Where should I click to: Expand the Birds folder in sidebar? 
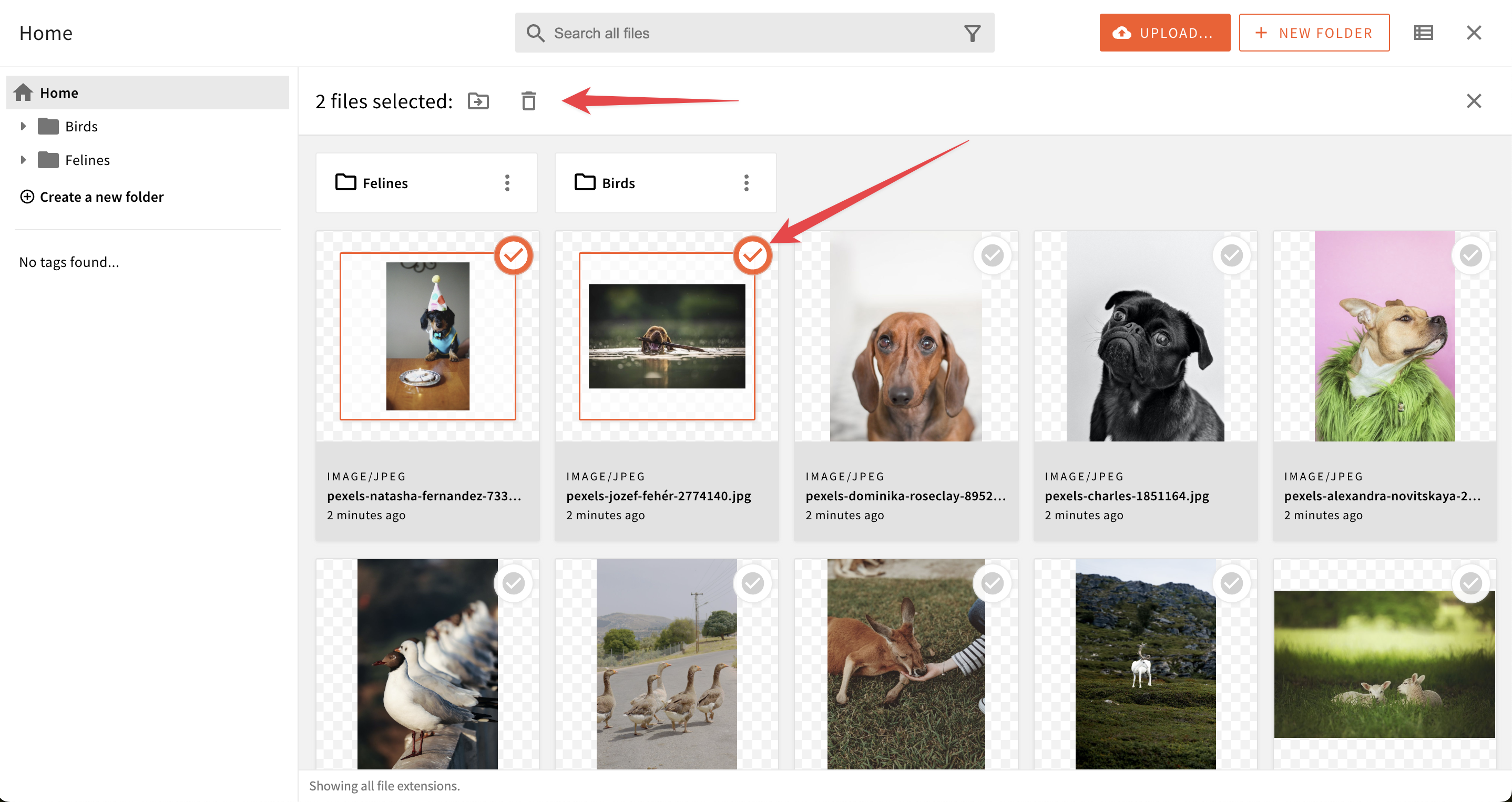tap(22, 126)
